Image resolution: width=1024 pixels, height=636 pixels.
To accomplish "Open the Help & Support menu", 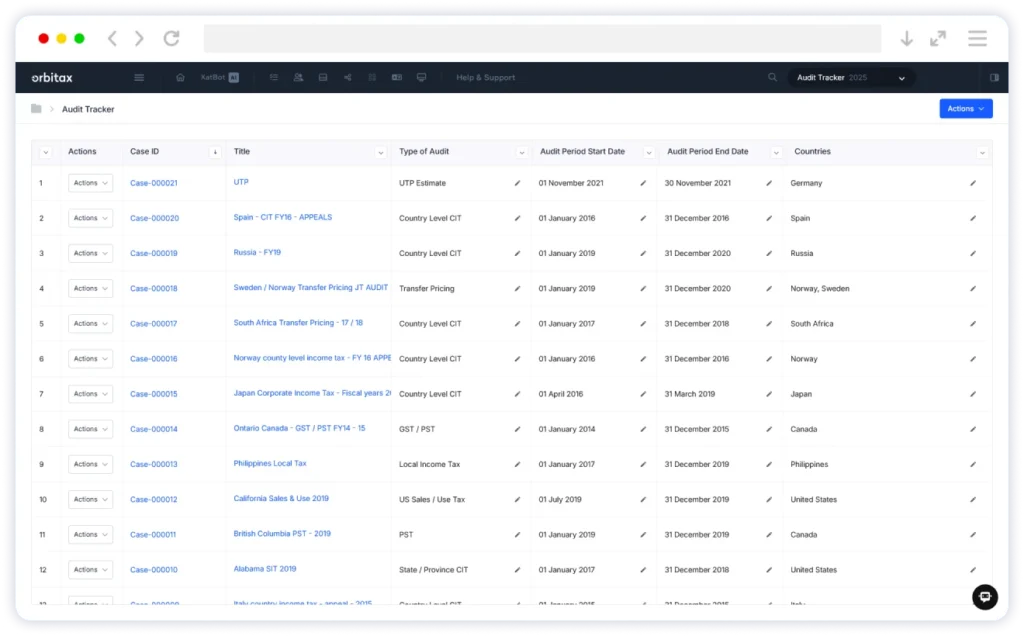I will pos(485,77).
